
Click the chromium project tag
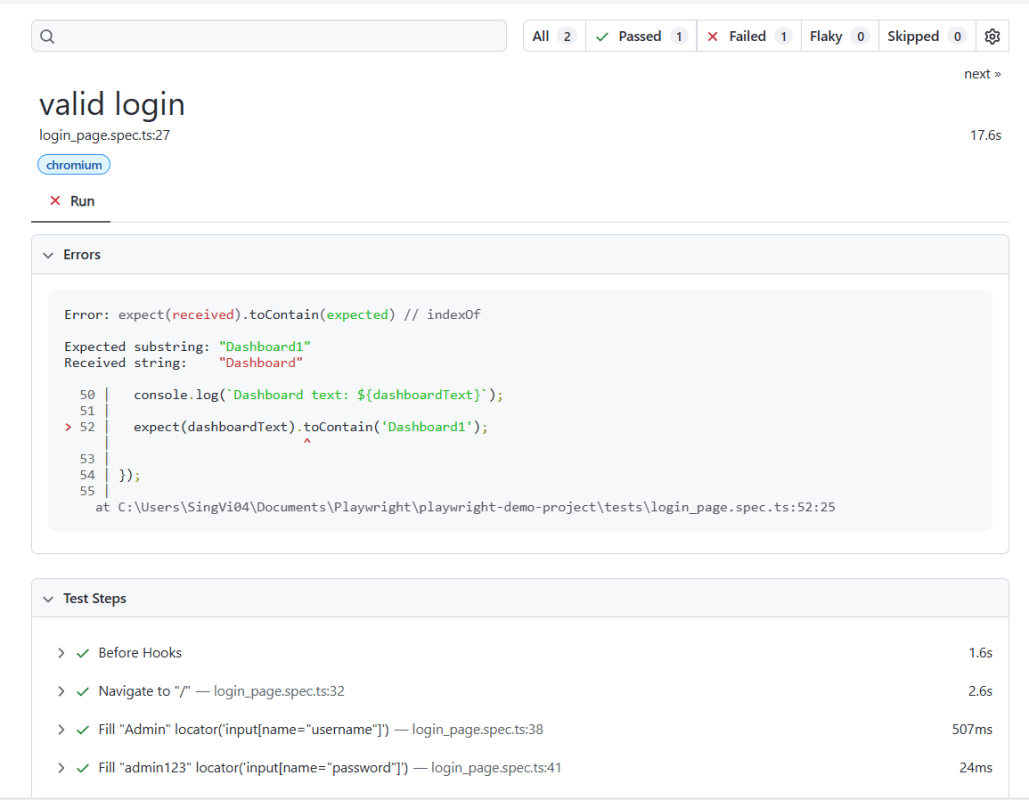(x=74, y=165)
